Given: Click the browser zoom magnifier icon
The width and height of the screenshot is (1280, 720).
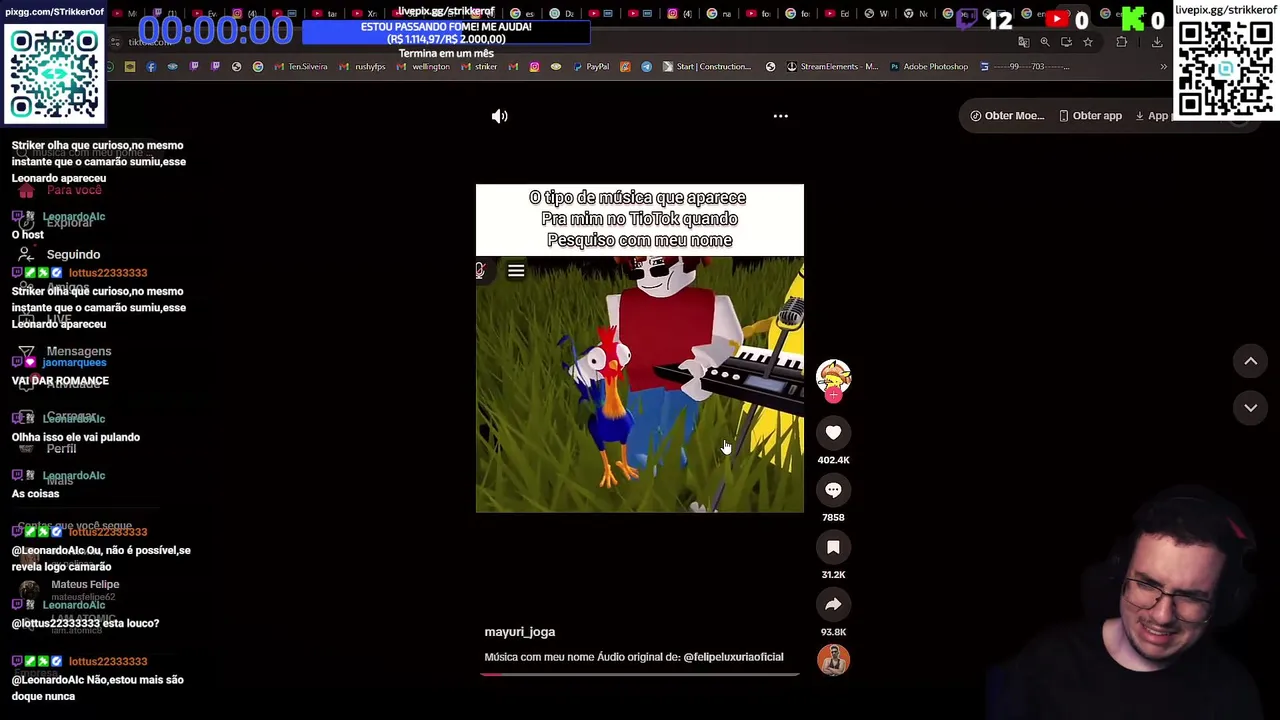Looking at the screenshot, I should 1045,42.
